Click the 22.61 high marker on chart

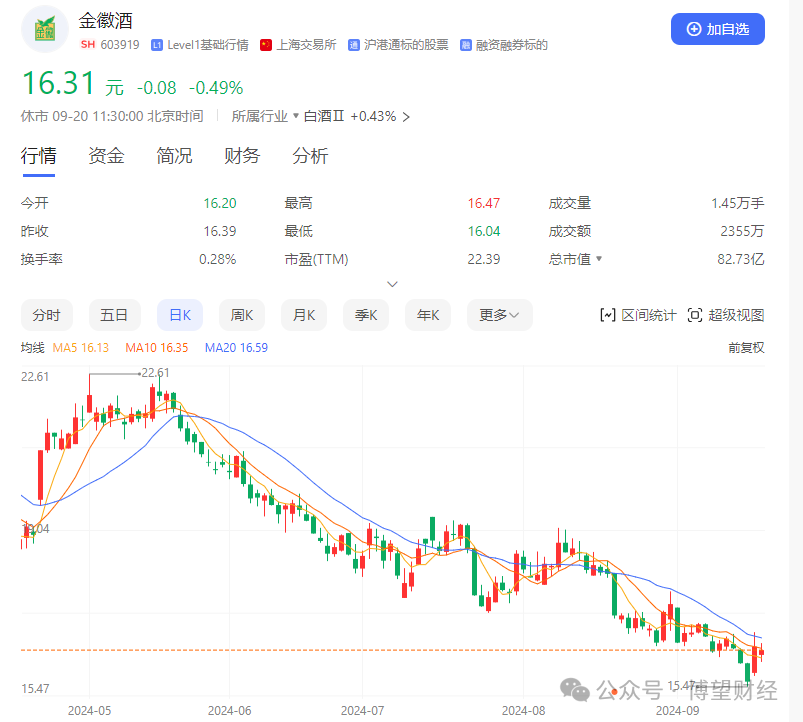[x=155, y=373]
